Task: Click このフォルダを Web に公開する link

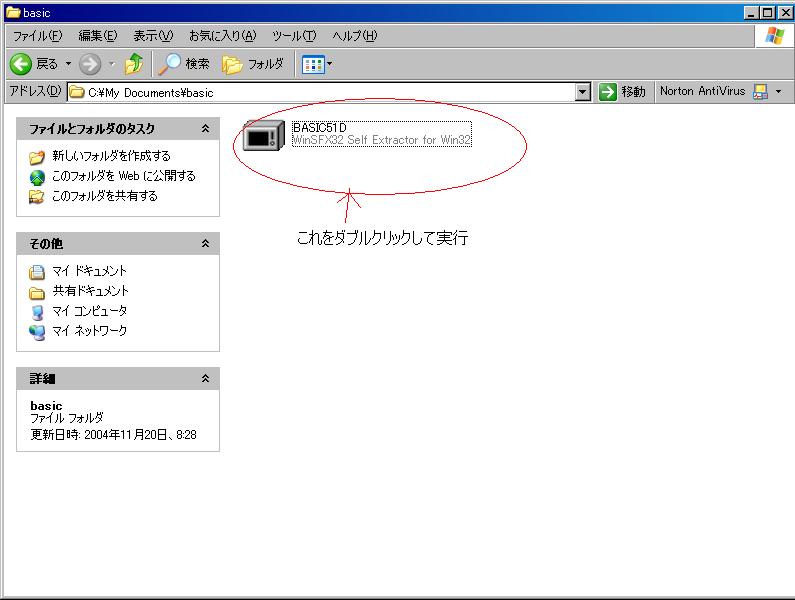Action: [124, 176]
